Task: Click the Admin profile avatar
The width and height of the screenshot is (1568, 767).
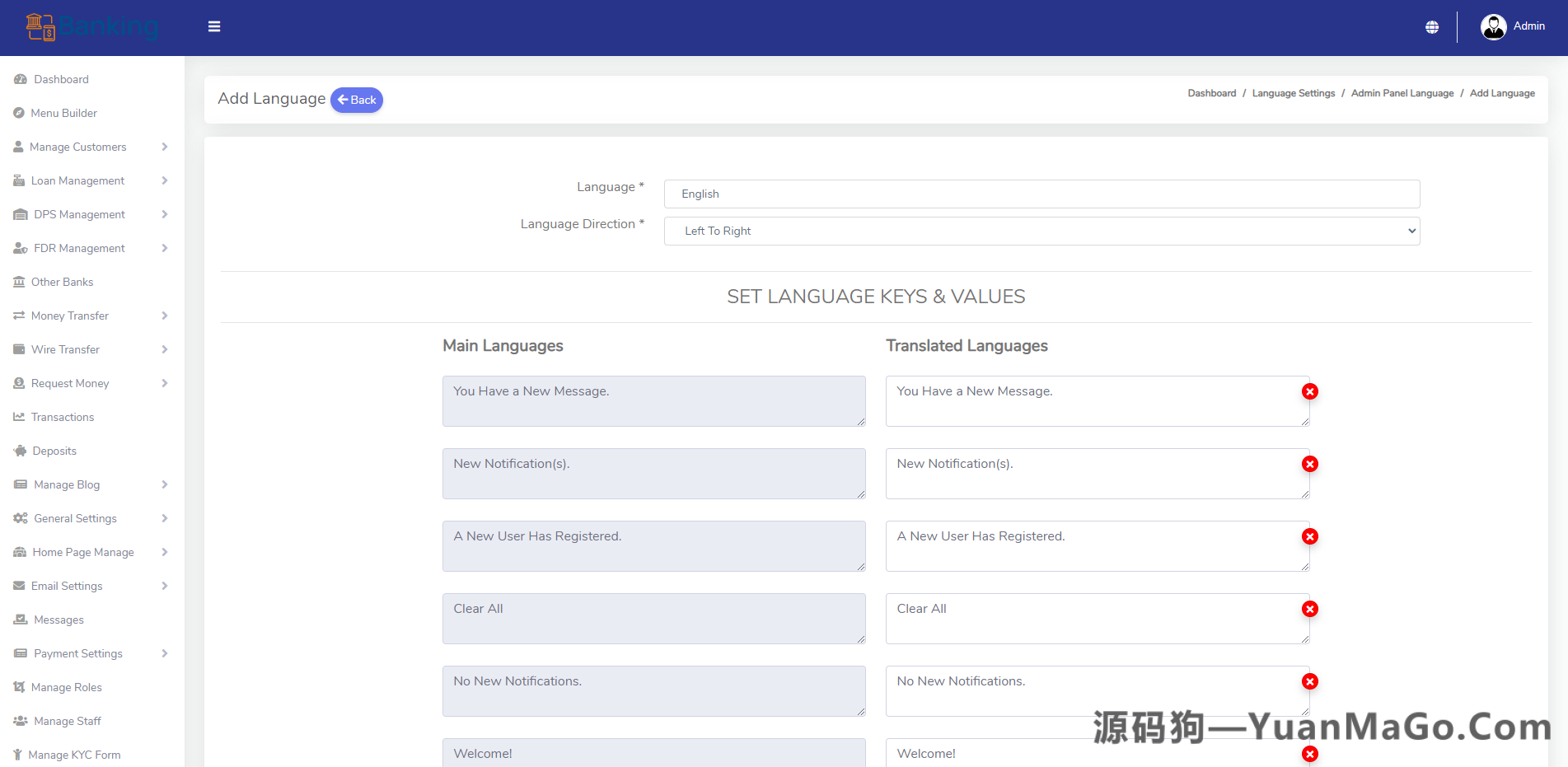Action: (x=1493, y=27)
